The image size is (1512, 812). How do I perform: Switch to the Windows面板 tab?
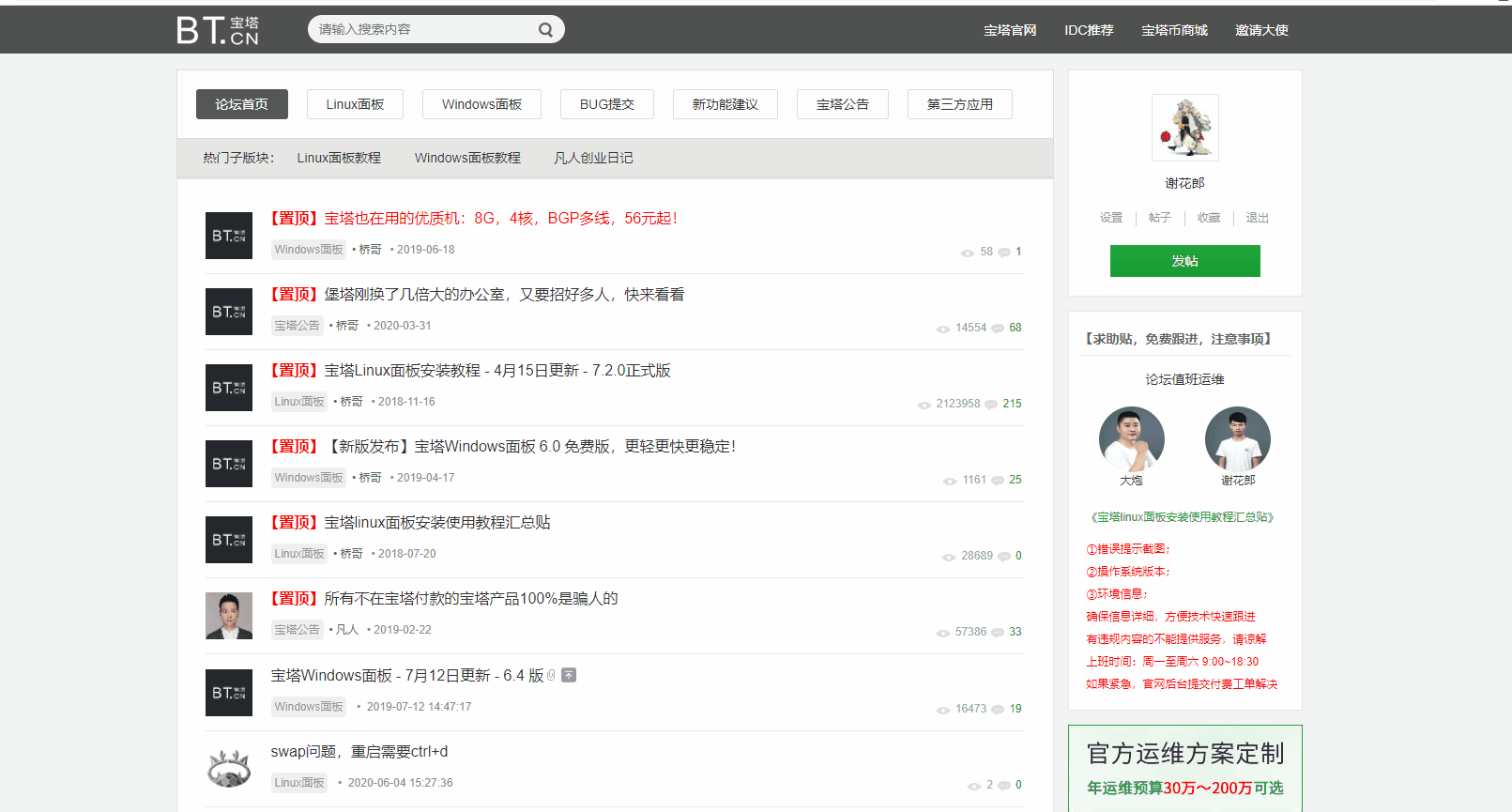481,104
